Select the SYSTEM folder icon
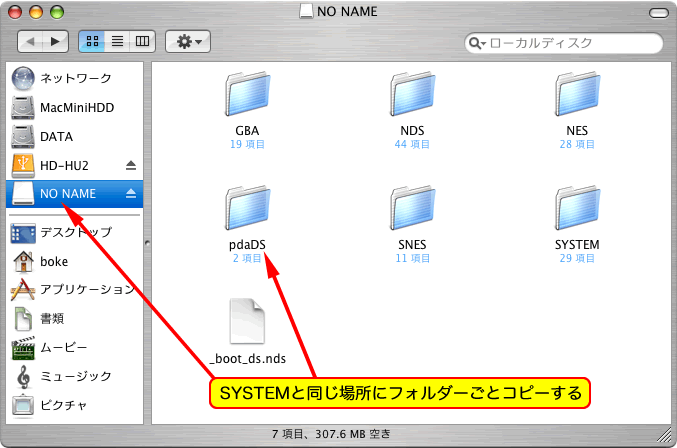This screenshot has height=448, width=677. point(577,208)
